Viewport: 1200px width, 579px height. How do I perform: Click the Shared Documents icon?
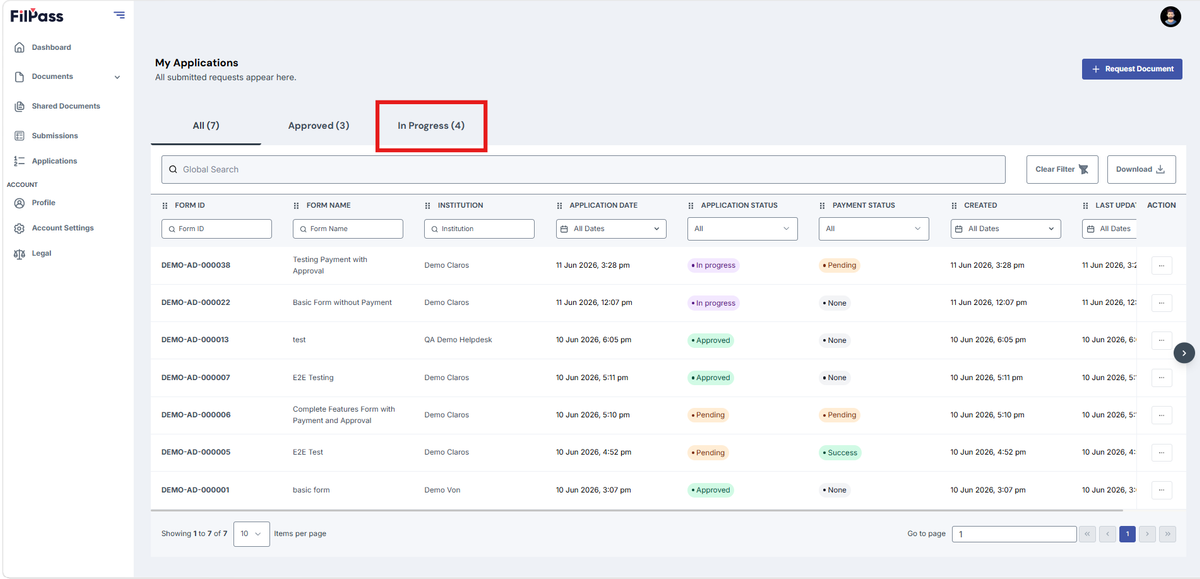point(19,106)
